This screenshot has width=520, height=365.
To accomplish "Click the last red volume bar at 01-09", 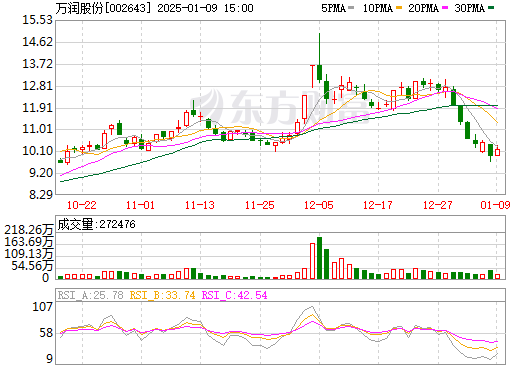I will pyautogui.click(x=497, y=277).
